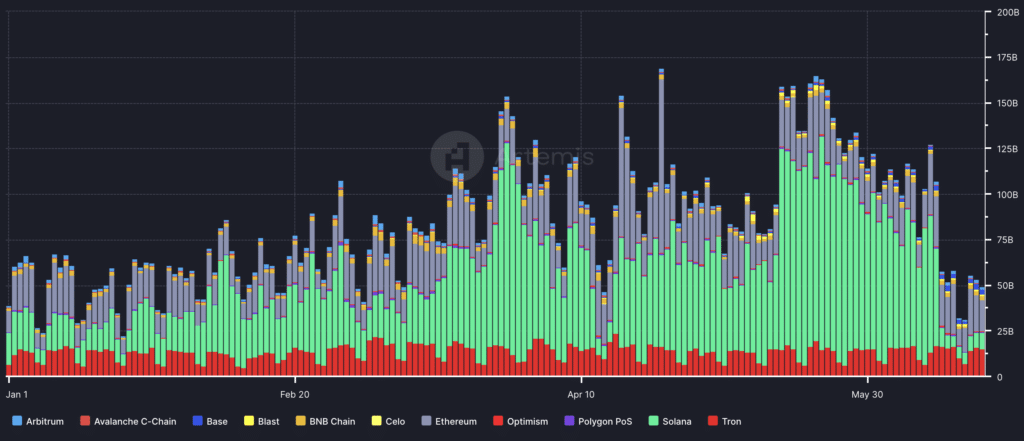Image resolution: width=1024 pixels, height=441 pixels.
Task: Click the Solana legend label
Action: click(x=677, y=421)
